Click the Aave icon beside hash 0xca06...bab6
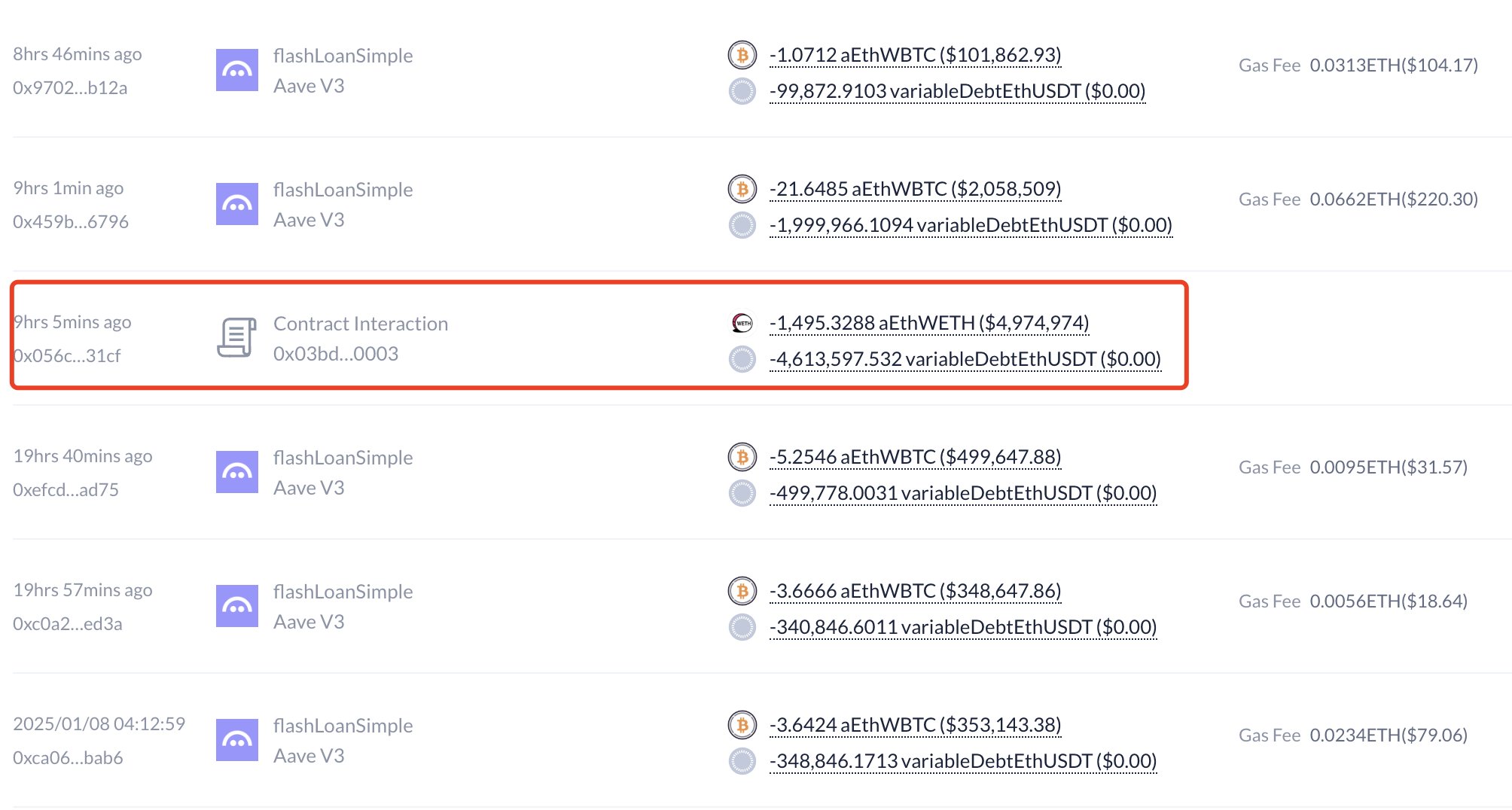 [236, 740]
